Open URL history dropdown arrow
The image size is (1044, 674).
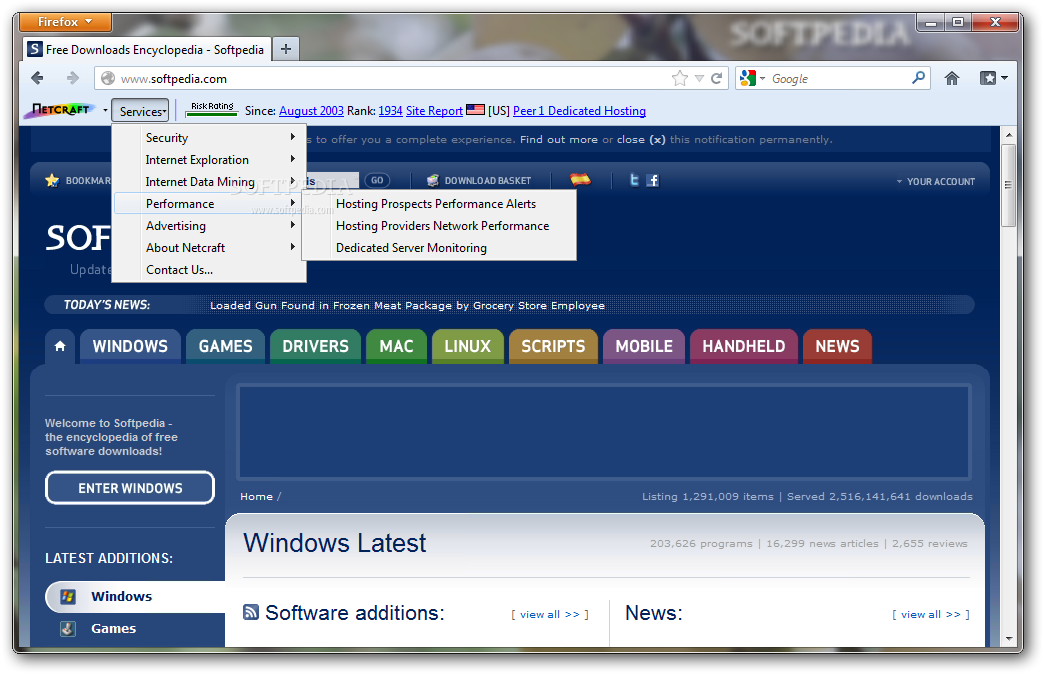[699, 79]
